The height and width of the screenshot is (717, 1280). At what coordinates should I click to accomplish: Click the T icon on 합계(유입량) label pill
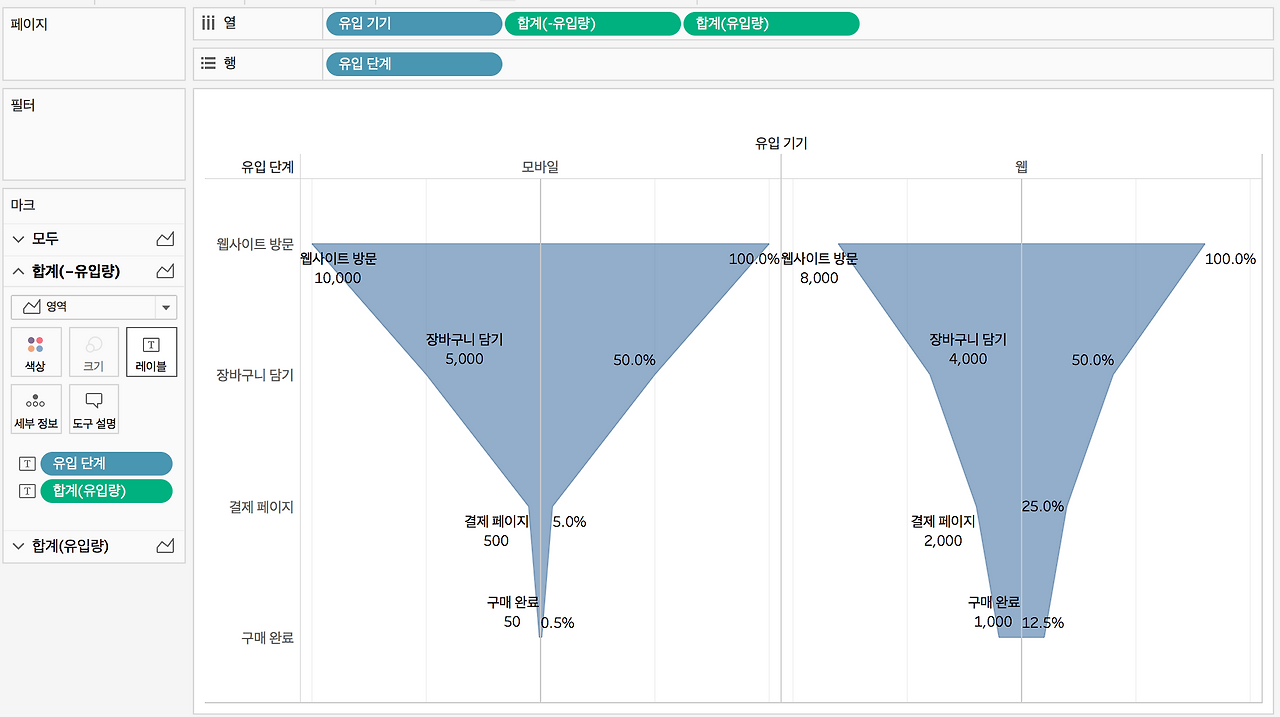tap(27, 491)
